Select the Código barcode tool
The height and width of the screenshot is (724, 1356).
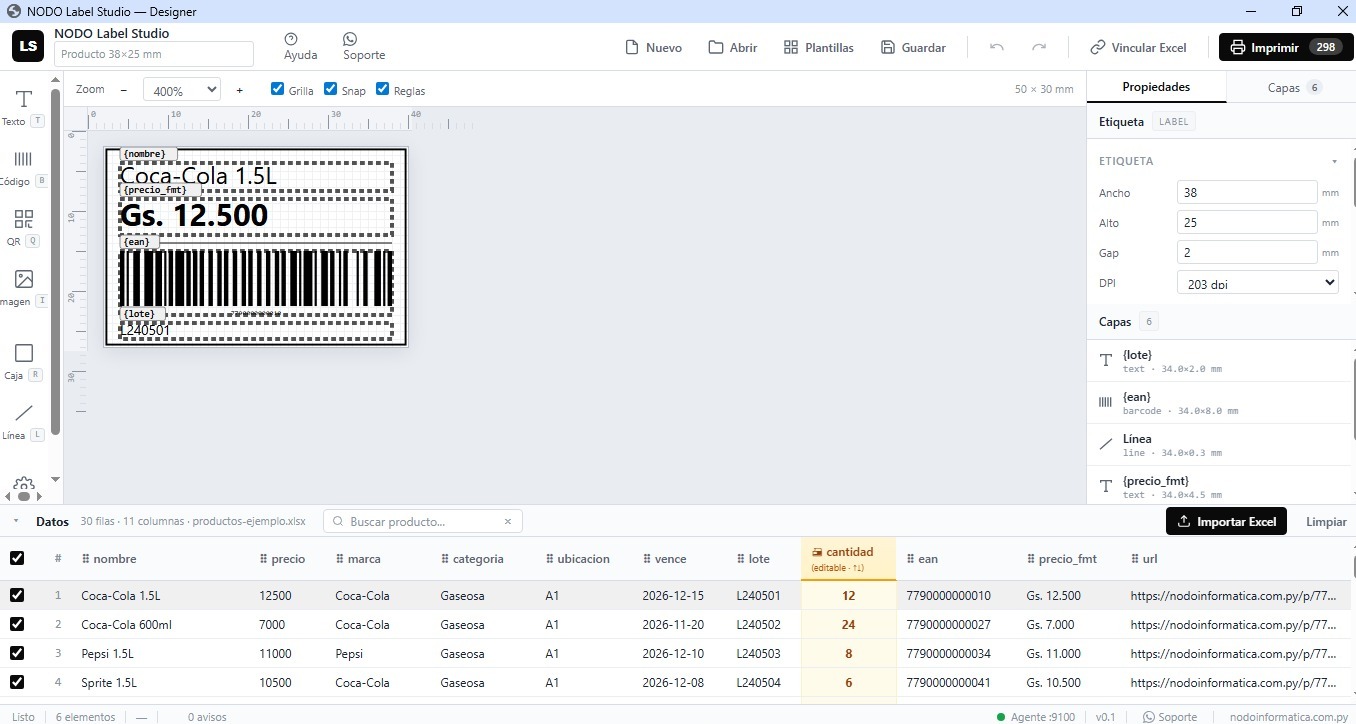[24, 167]
